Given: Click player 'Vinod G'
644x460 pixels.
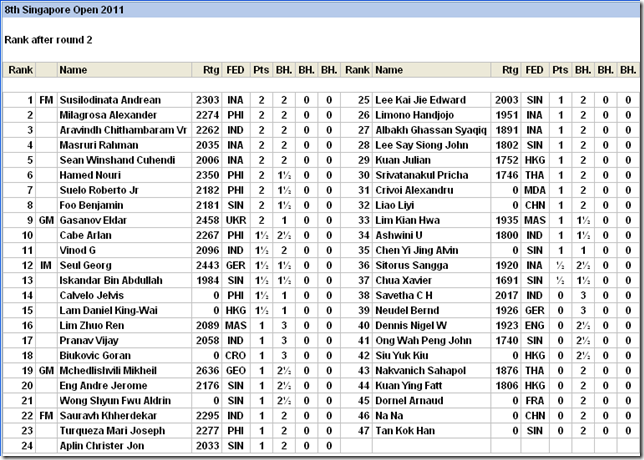Looking at the screenshot, I should pyautogui.click(x=78, y=251).
